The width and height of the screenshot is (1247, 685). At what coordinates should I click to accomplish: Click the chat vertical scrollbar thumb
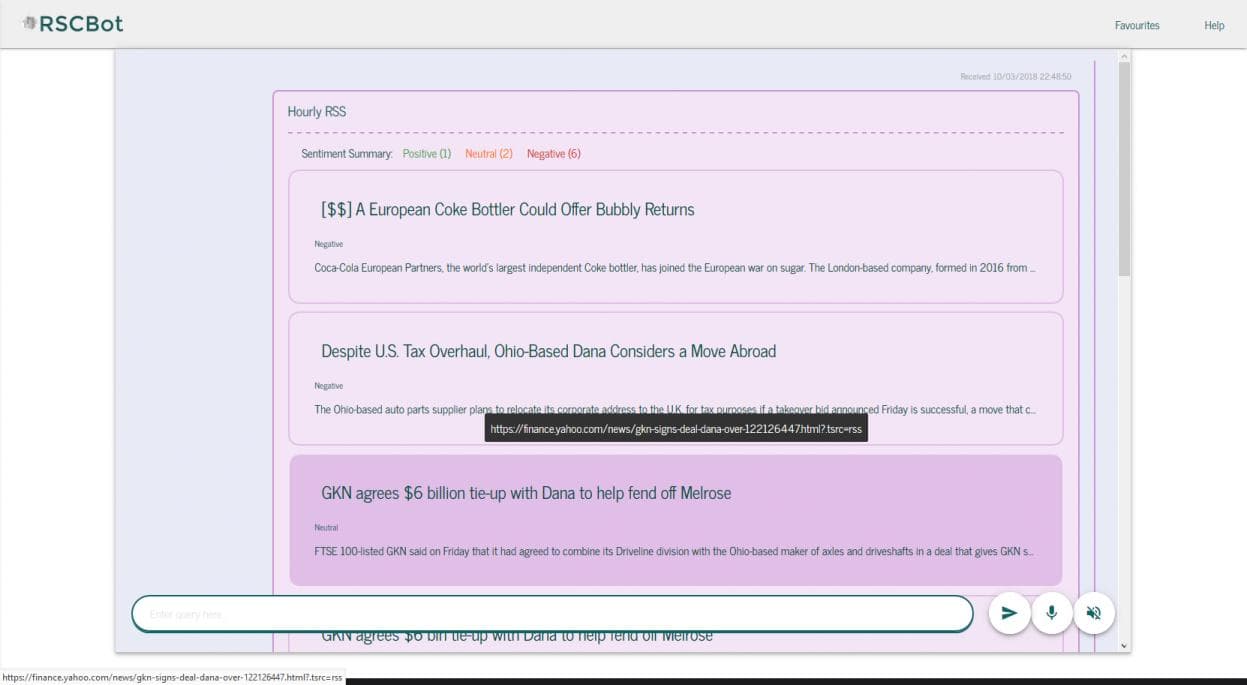point(1124,169)
